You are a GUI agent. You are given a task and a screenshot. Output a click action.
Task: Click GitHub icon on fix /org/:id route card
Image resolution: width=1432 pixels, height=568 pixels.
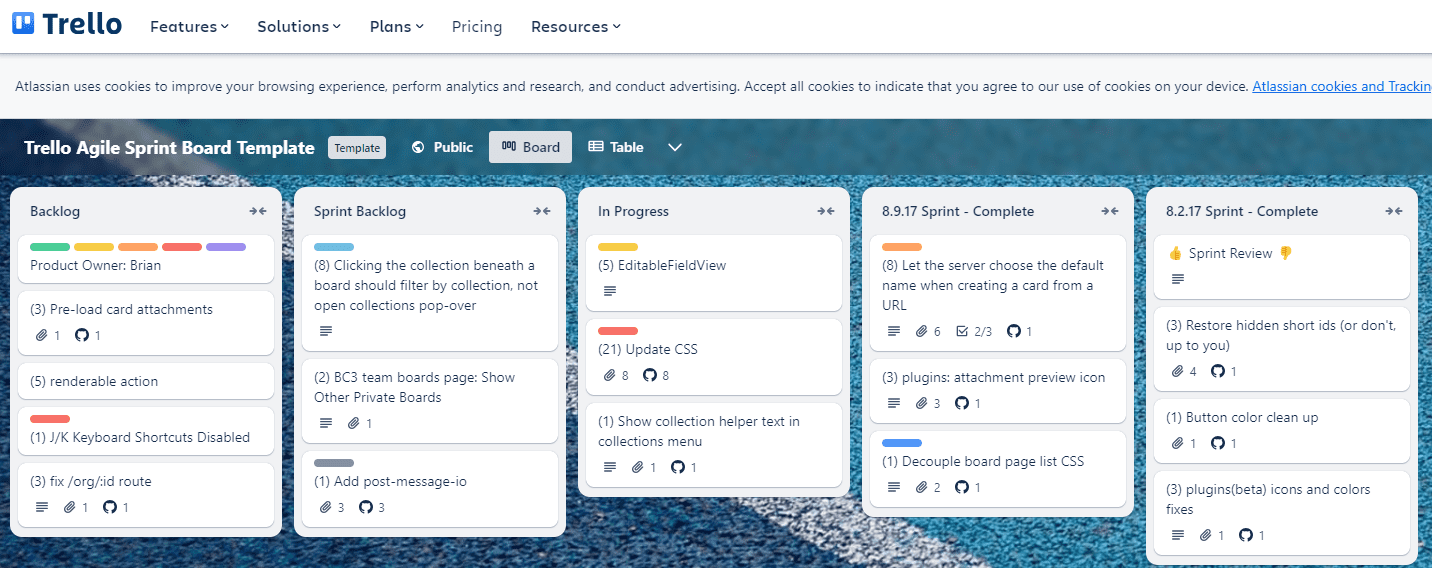pos(110,507)
